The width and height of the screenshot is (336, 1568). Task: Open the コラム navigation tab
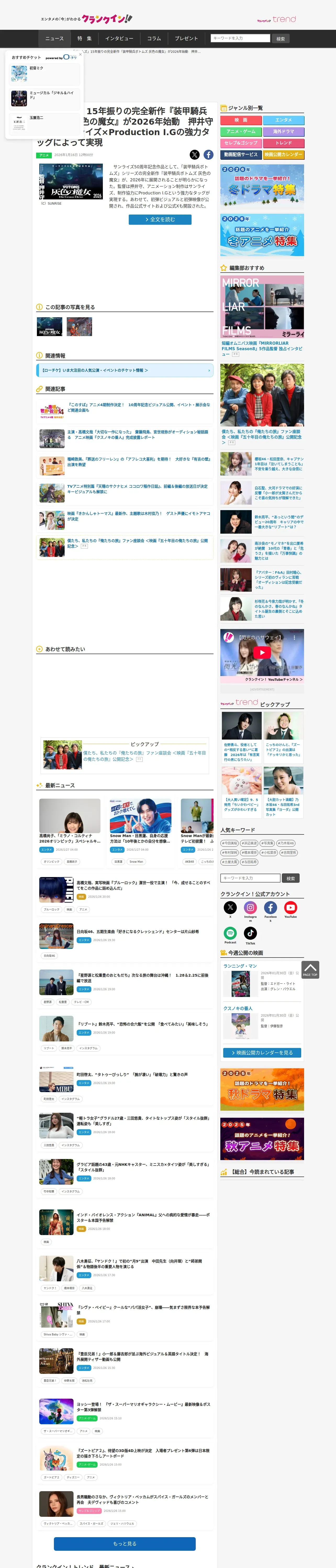point(154,38)
